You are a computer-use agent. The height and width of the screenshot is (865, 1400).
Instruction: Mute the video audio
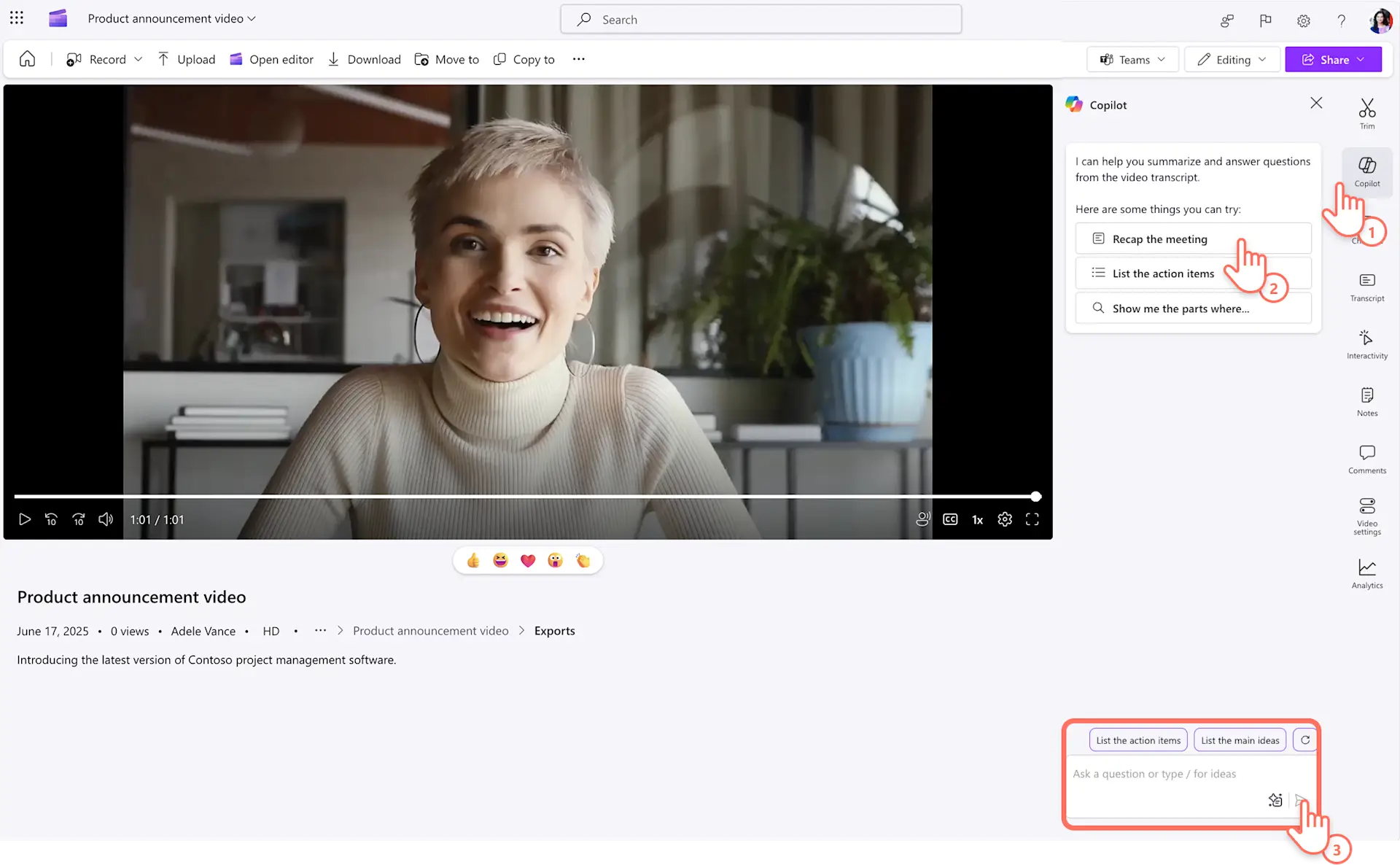106,519
